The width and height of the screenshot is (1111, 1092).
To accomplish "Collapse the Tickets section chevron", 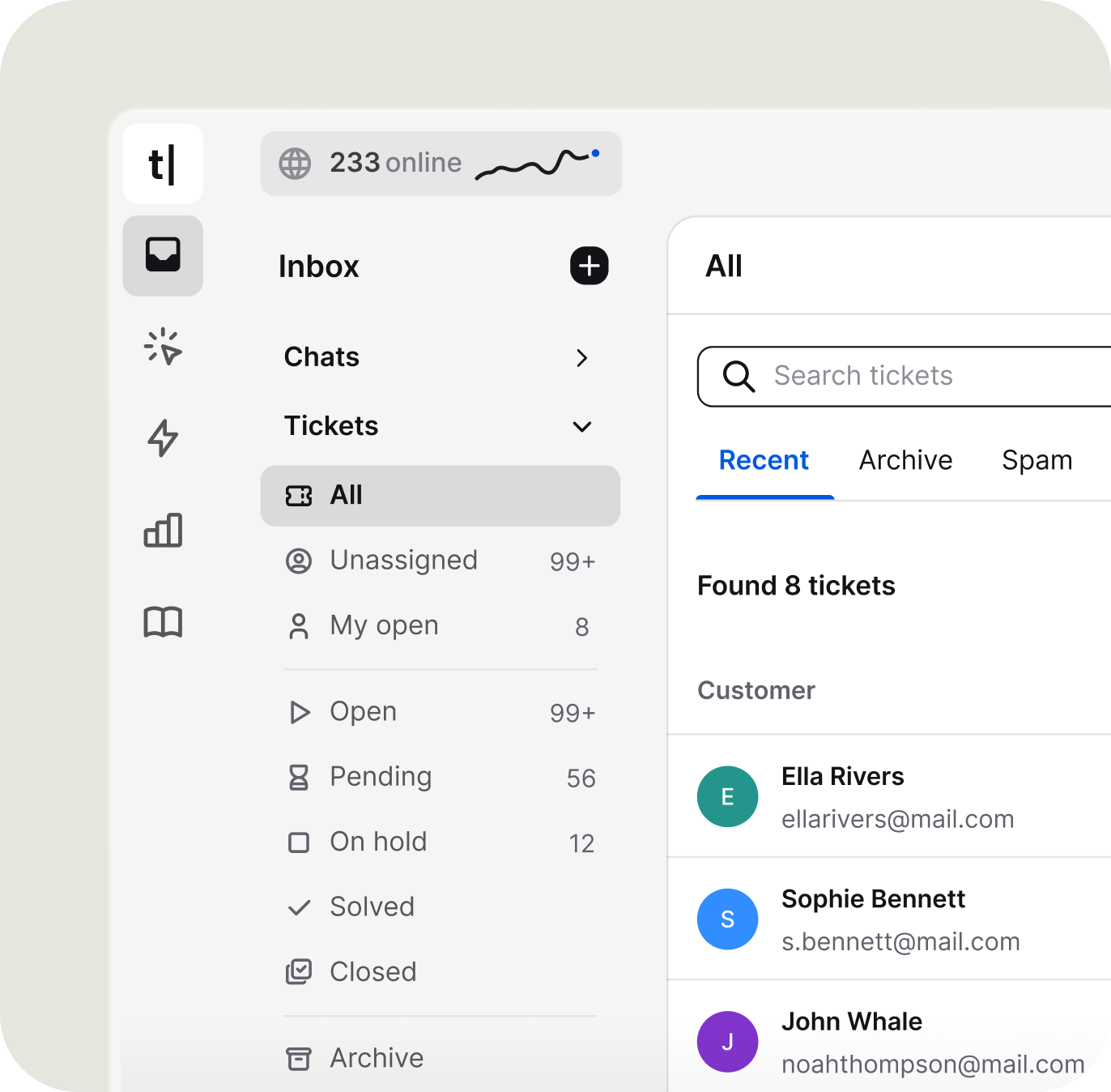I will coord(582,427).
